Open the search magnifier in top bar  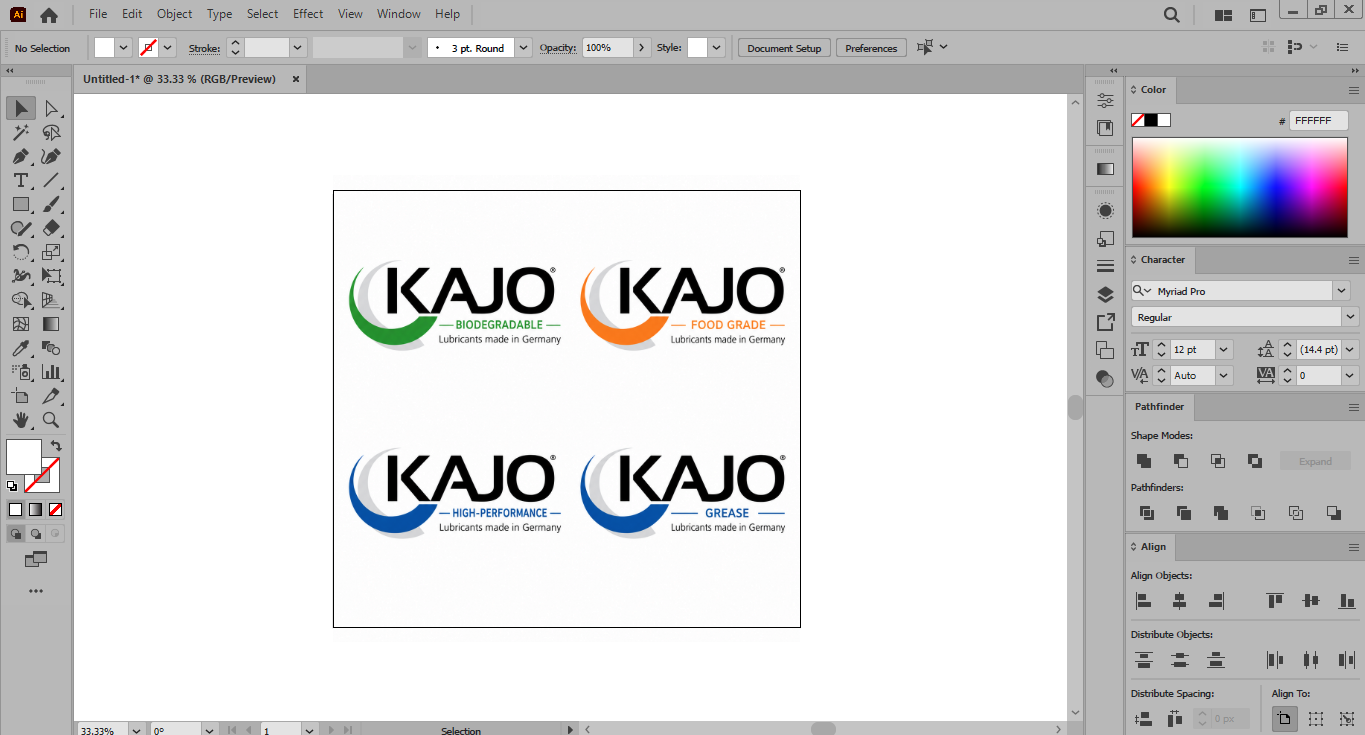(1172, 15)
